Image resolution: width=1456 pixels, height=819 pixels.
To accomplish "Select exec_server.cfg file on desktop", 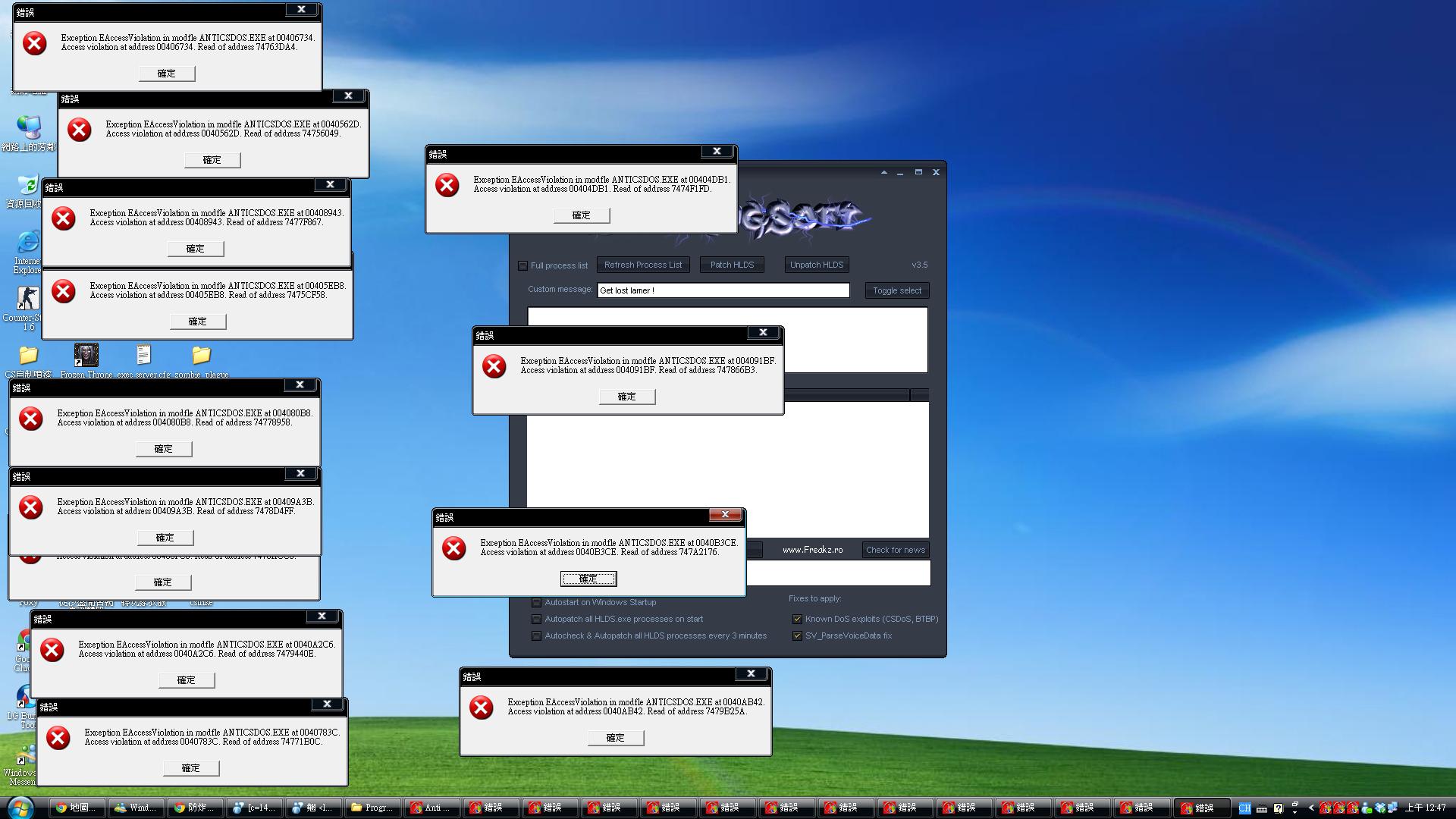I will pos(143,360).
